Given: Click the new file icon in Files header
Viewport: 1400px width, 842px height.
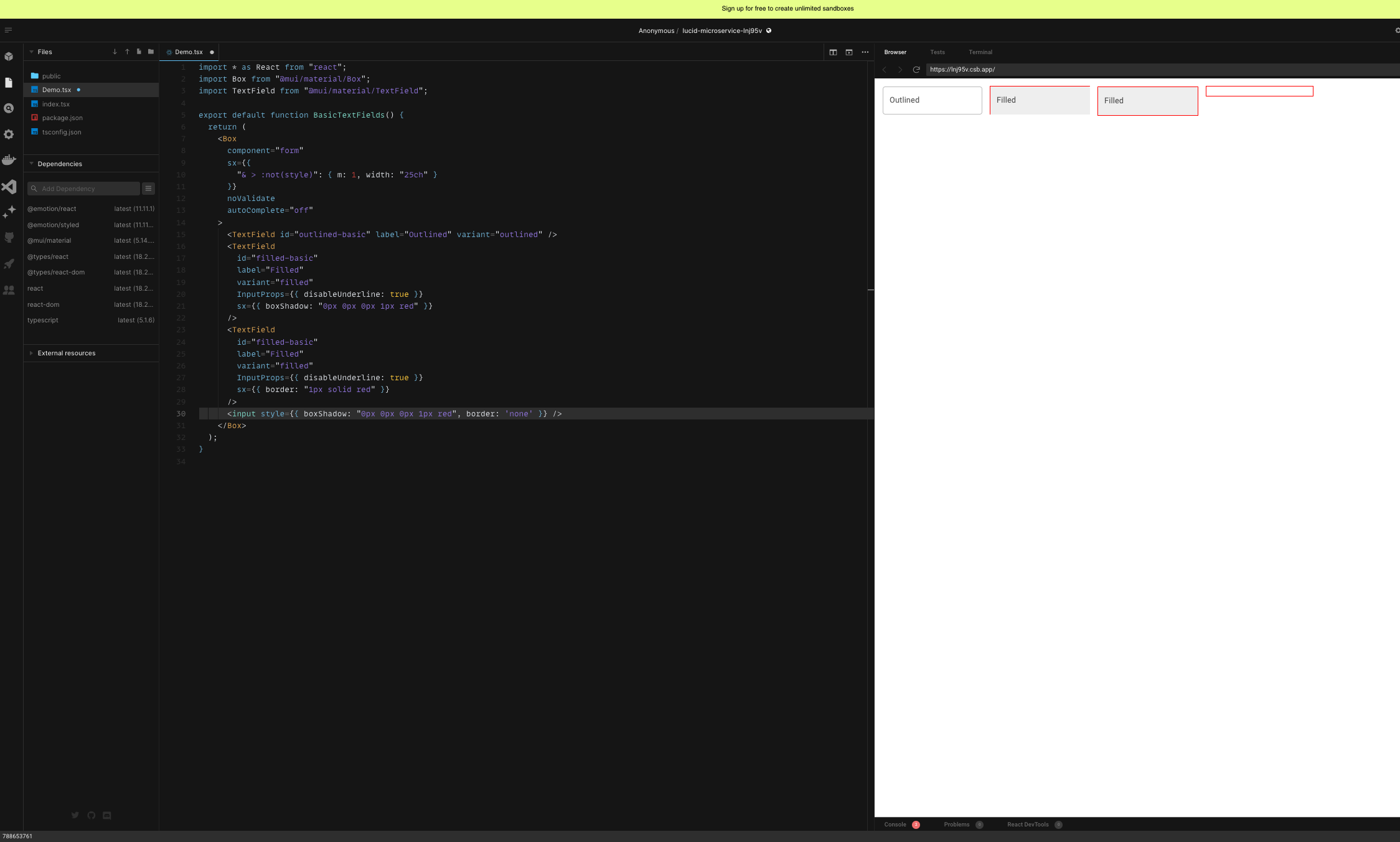Looking at the screenshot, I should pyautogui.click(x=139, y=52).
